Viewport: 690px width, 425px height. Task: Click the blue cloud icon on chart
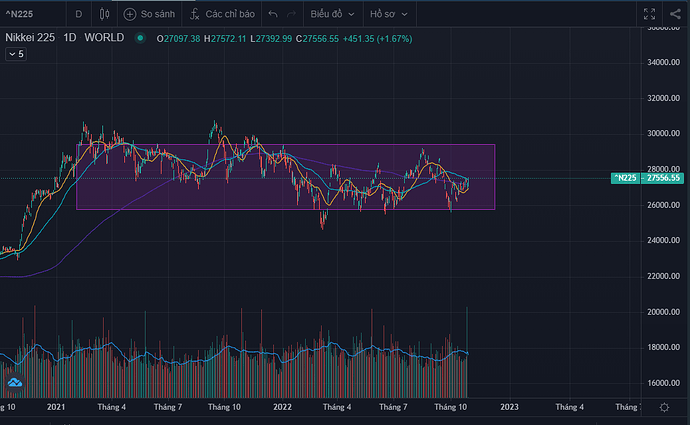click(14, 384)
